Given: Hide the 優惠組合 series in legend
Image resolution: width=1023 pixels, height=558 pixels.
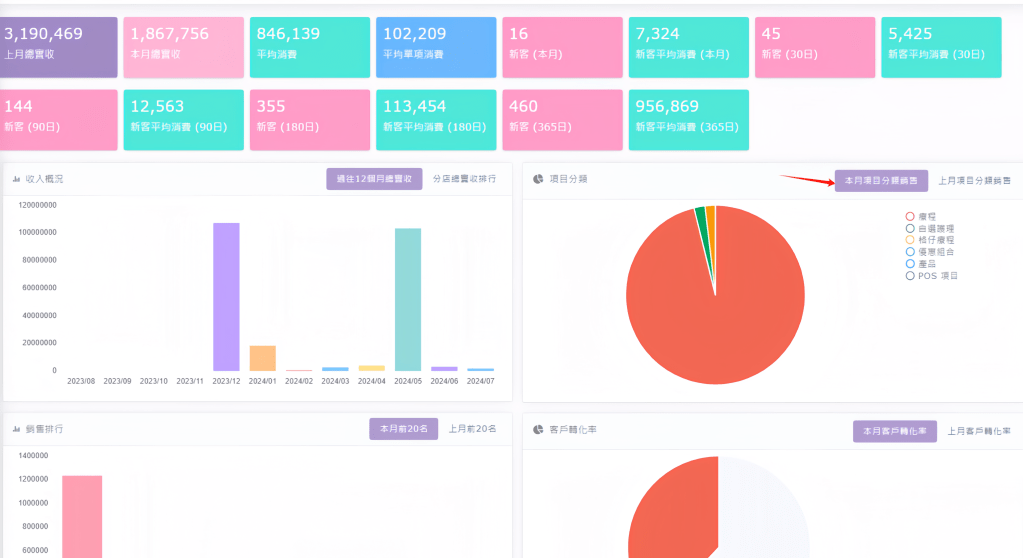Looking at the screenshot, I should pyautogui.click(x=930, y=252).
